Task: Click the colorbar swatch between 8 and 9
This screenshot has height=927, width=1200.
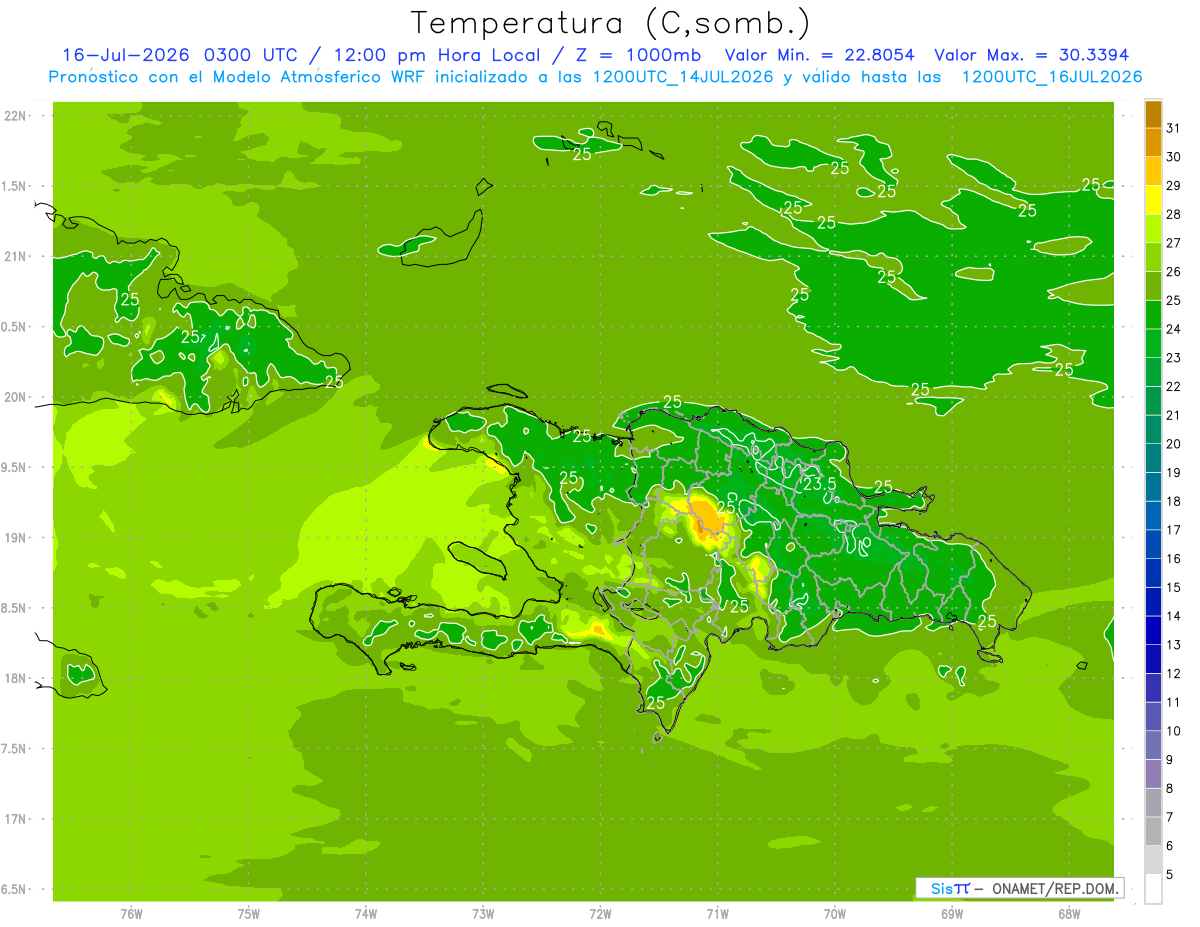Action: [1153, 774]
